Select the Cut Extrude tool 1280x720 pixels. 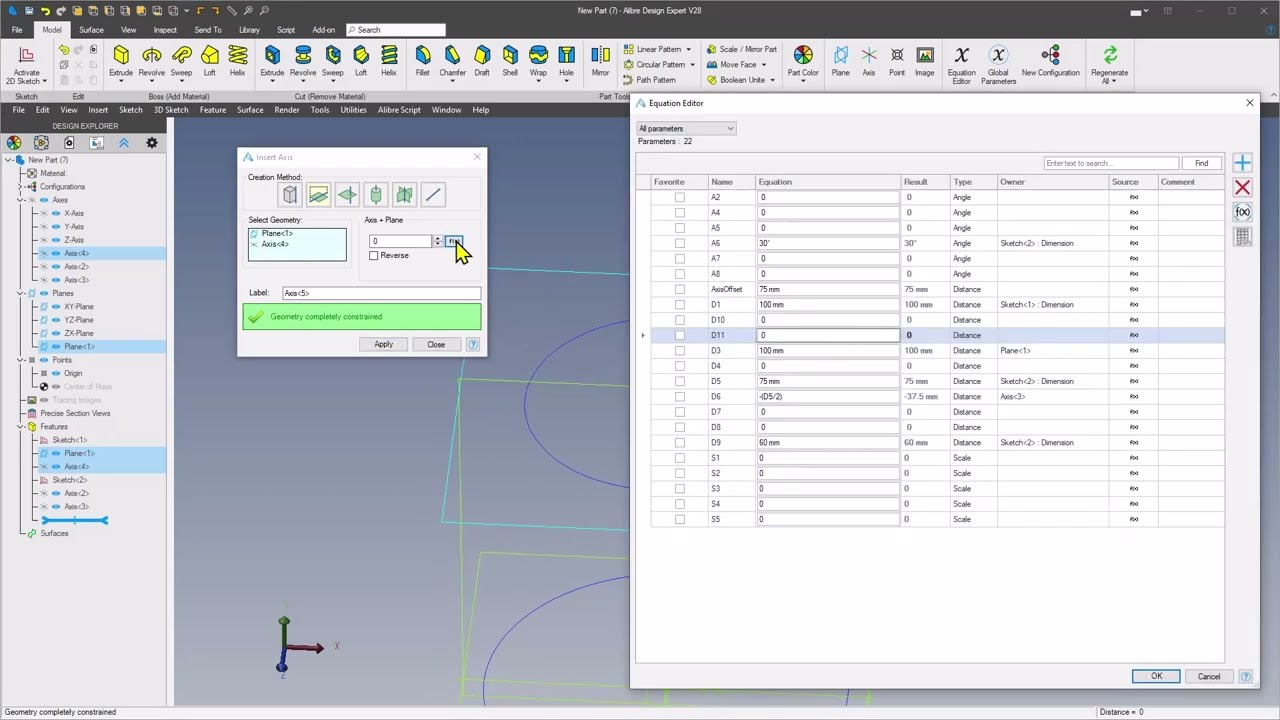coord(272,60)
